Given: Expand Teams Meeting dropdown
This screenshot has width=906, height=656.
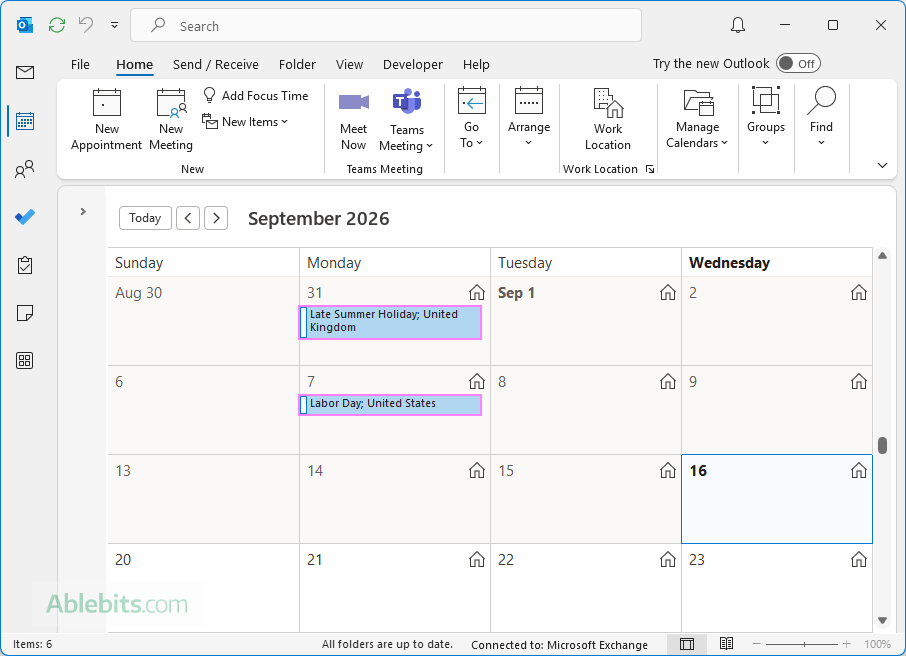Looking at the screenshot, I should point(406,120).
